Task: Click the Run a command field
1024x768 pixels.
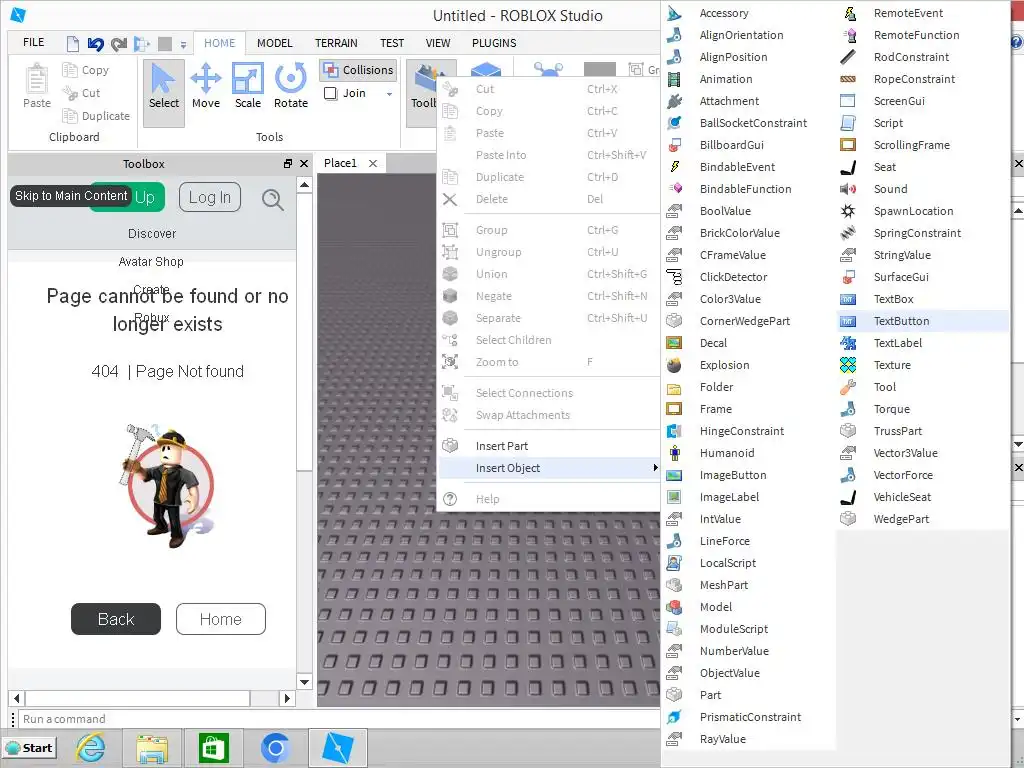Action: click(340, 719)
